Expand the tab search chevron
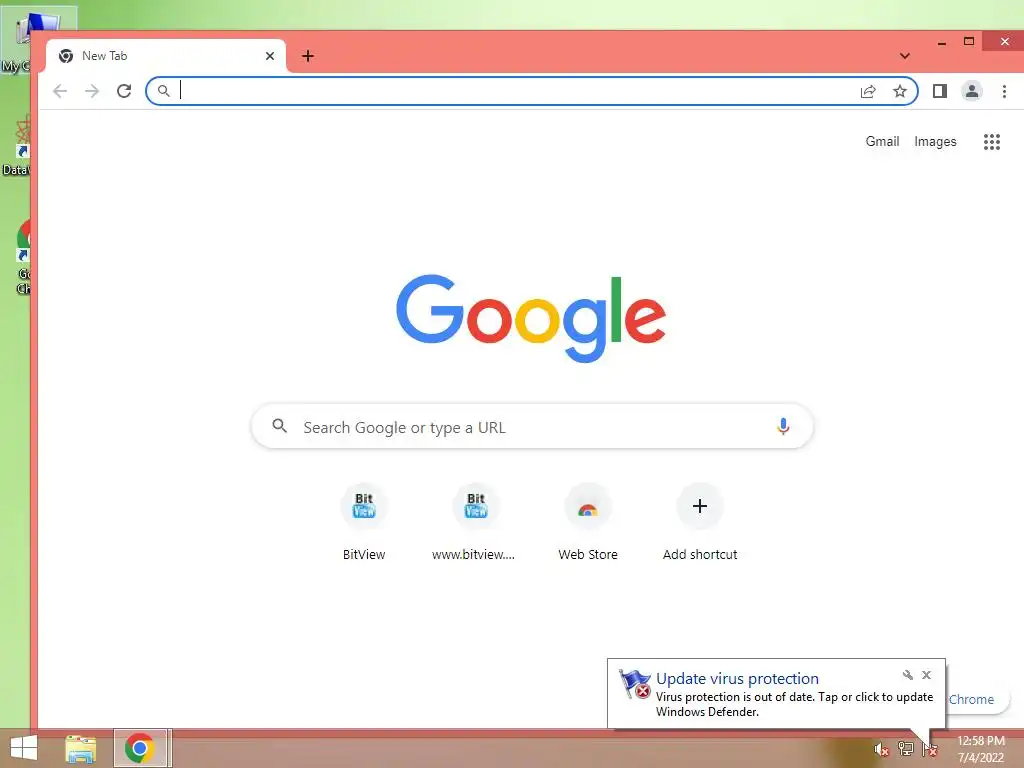The image size is (1024, 768). click(904, 56)
